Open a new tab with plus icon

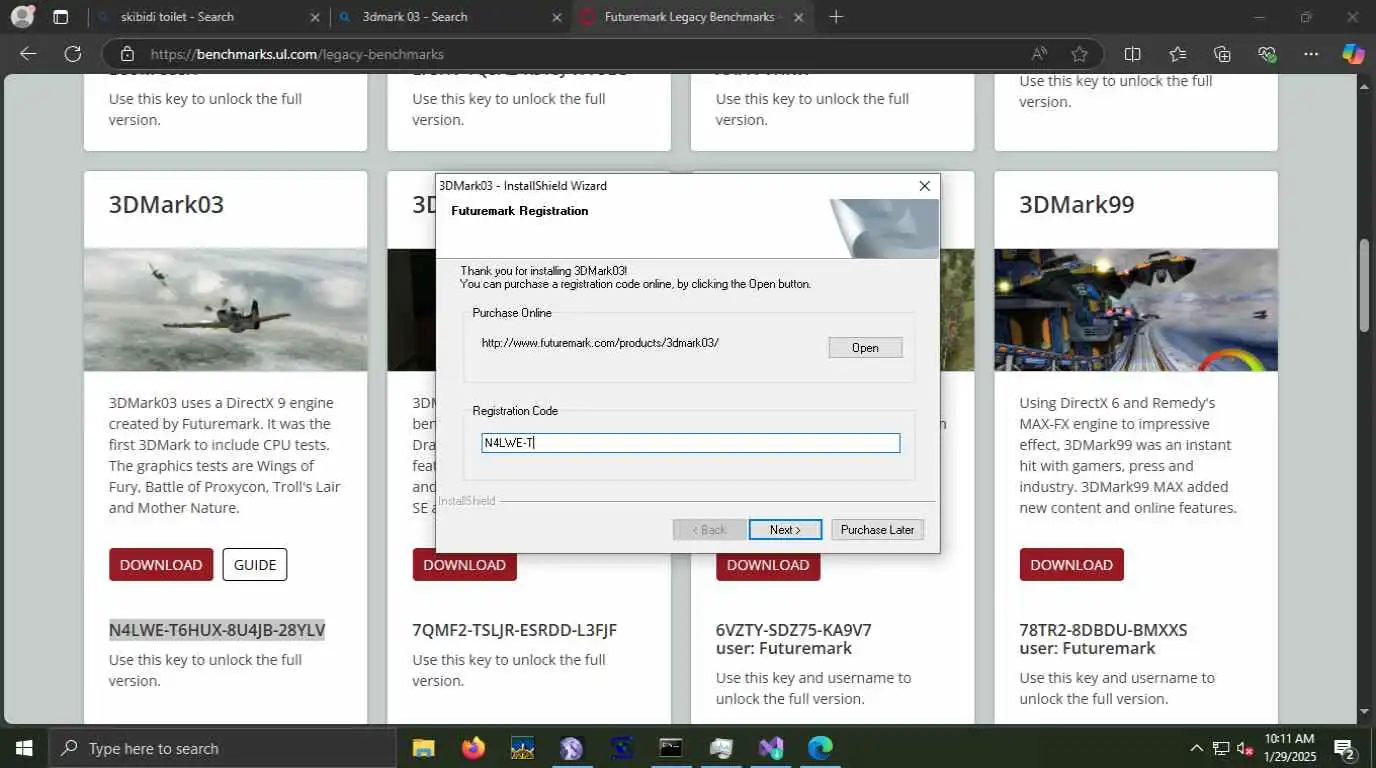[x=836, y=17]
